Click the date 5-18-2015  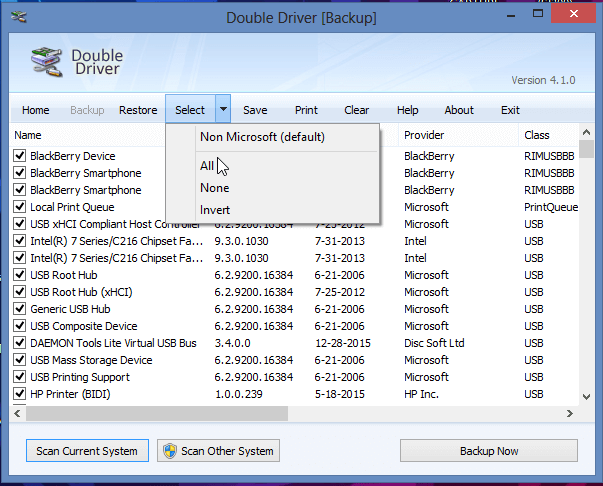pyautogui.click(x=340, y=394)
